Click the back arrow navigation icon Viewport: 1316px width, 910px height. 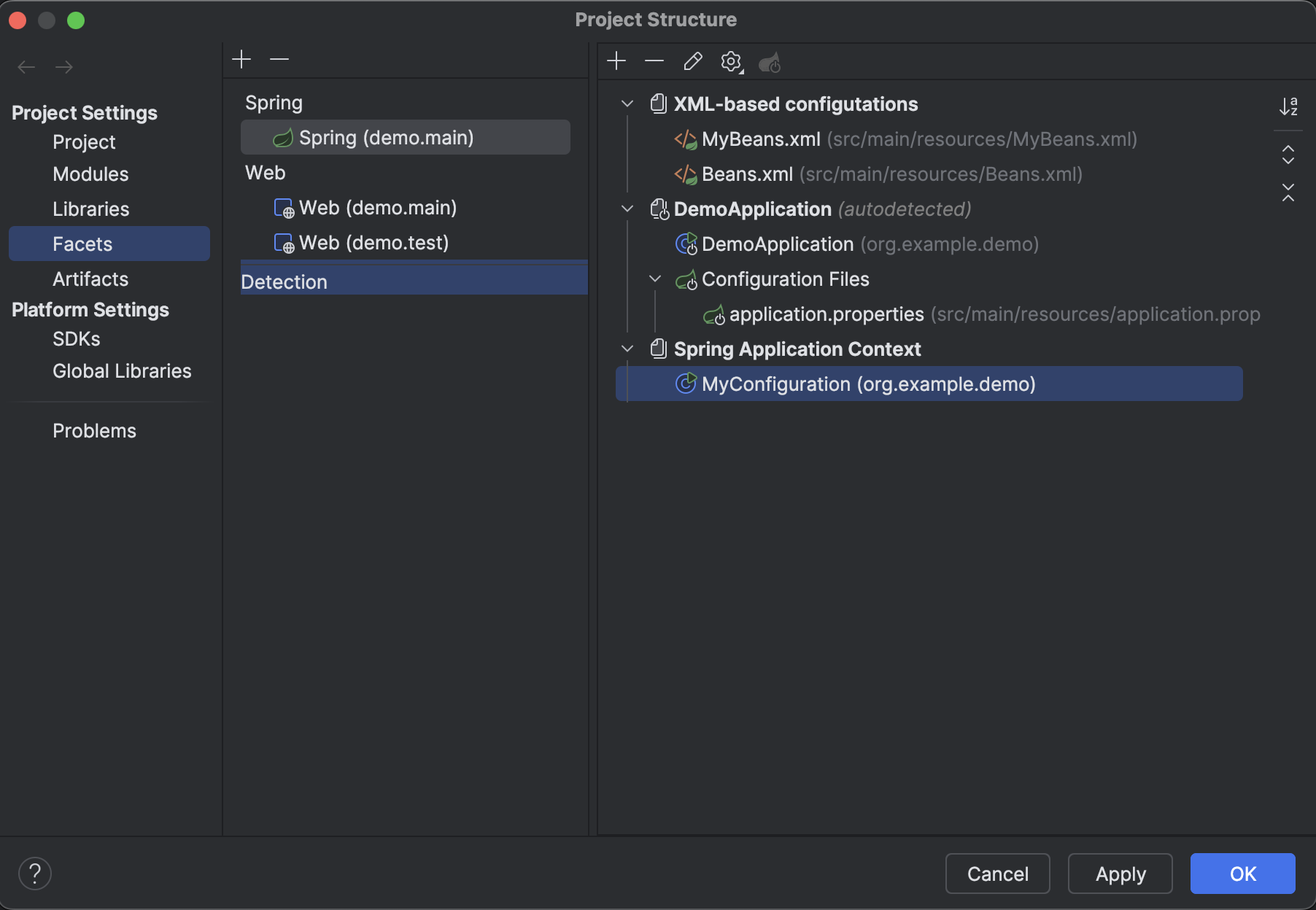(x=26, y=67)
